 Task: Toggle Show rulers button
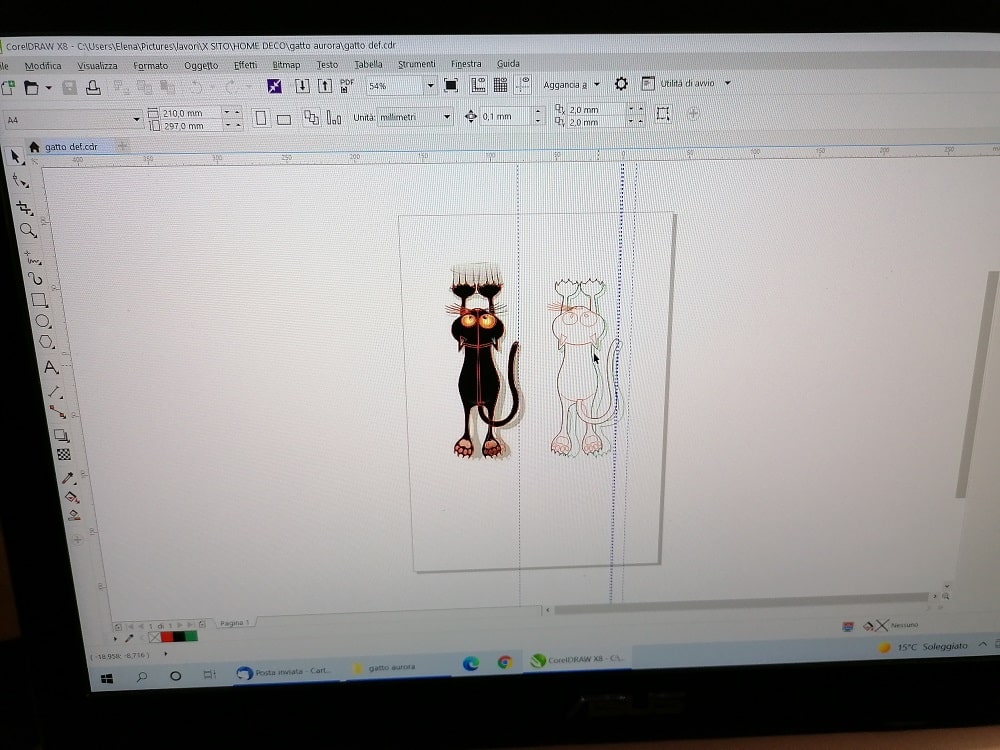point(478,85)
